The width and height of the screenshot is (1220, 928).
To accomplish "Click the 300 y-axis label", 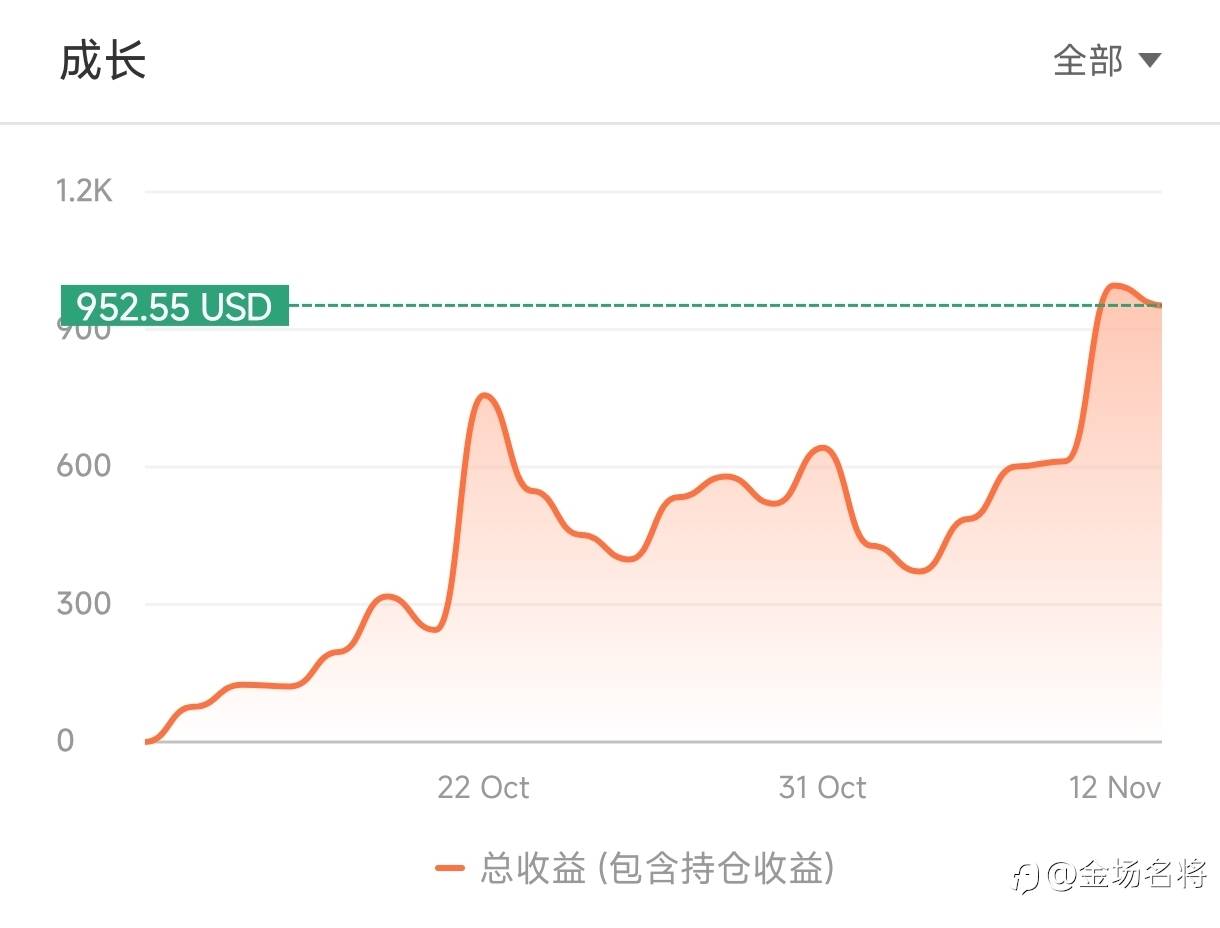I will click(x=81, y=604).
